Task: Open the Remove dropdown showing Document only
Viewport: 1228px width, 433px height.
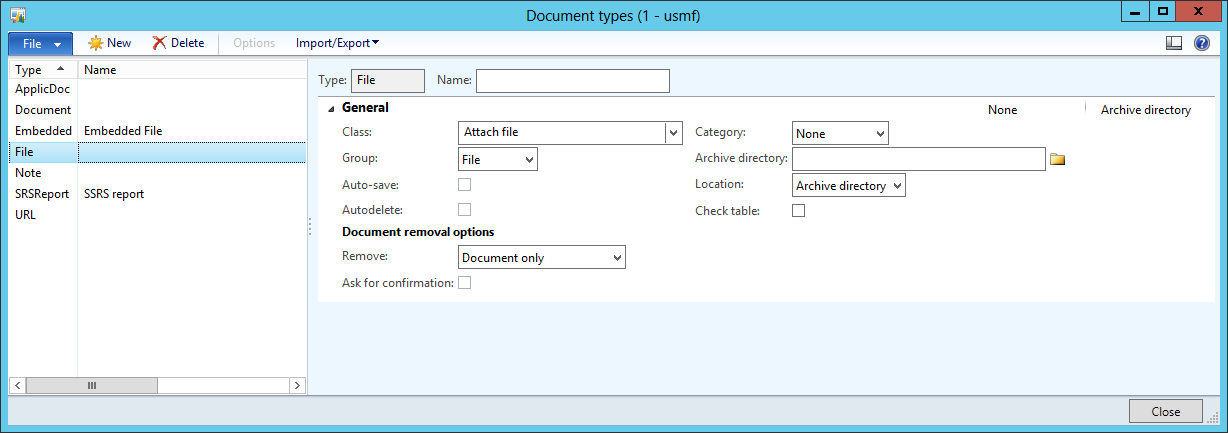Action: click(x=615, y=258)
